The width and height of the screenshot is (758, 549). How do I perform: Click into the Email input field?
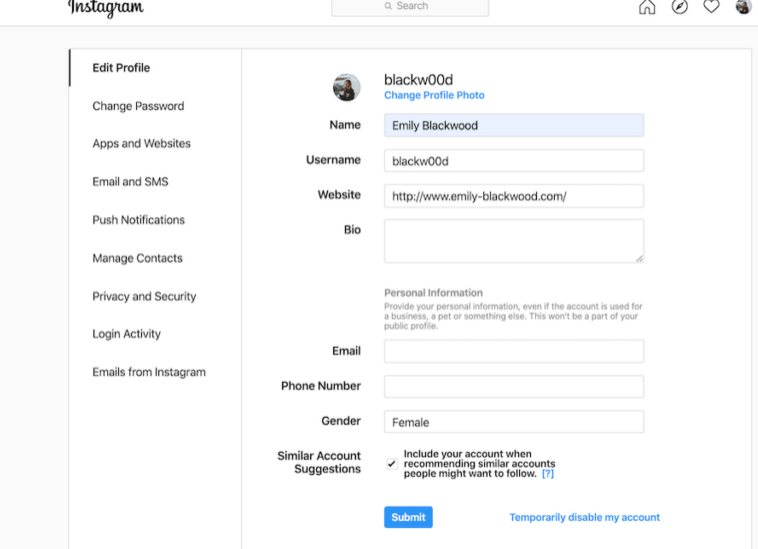tap(514, 351)
